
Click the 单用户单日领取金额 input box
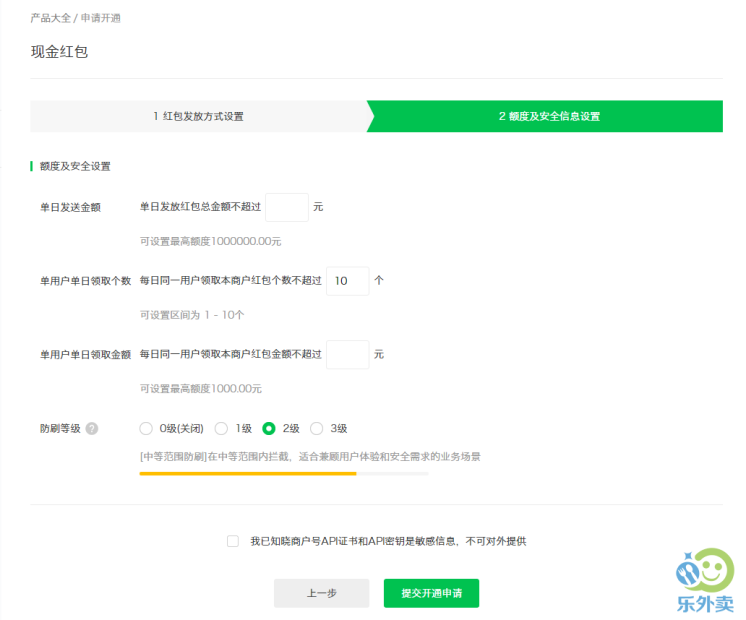(347, 354)
